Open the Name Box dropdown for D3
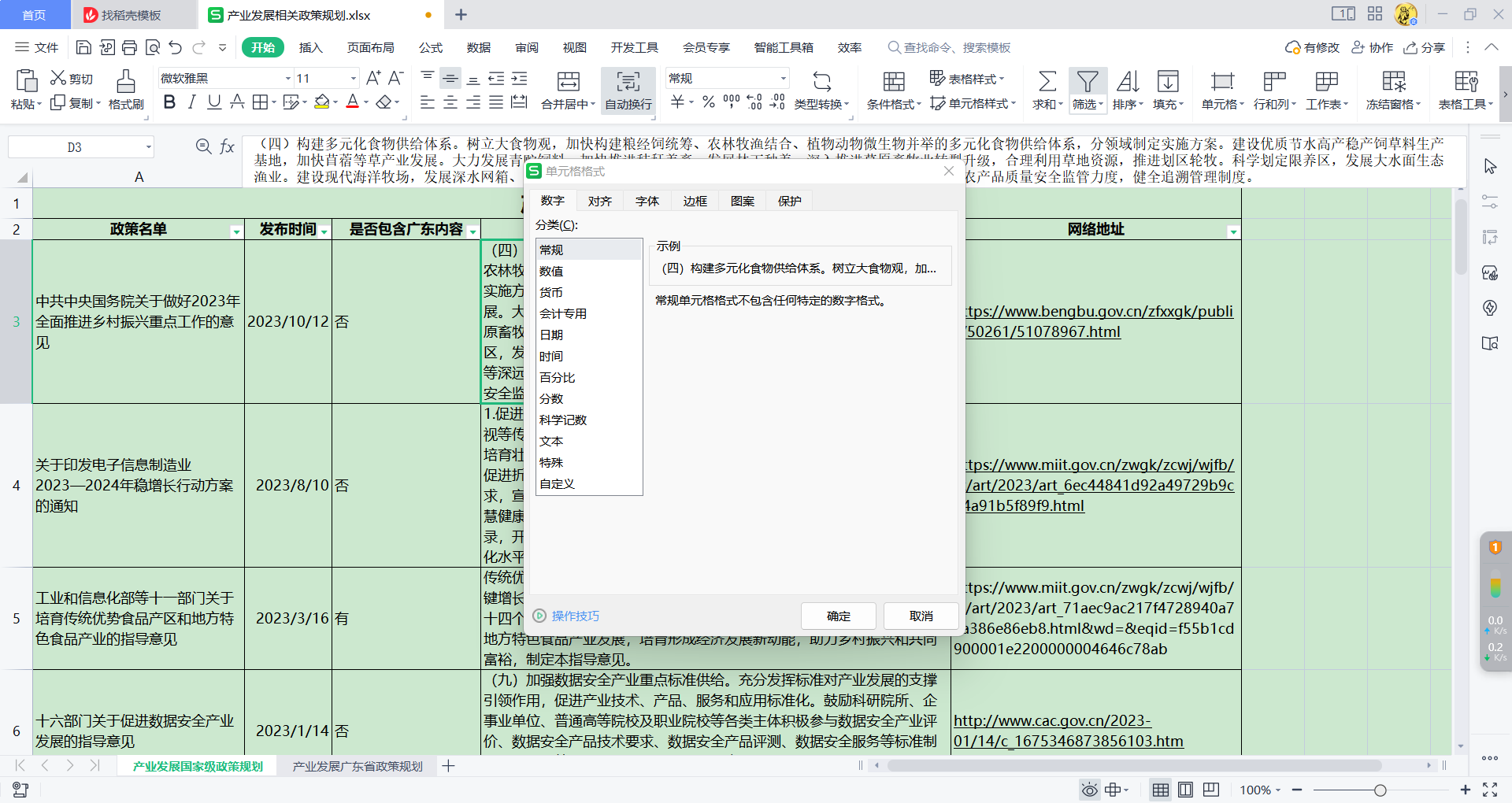Image resolution: width=1512 pixels, height=803 pixels. tap(148, 147)
